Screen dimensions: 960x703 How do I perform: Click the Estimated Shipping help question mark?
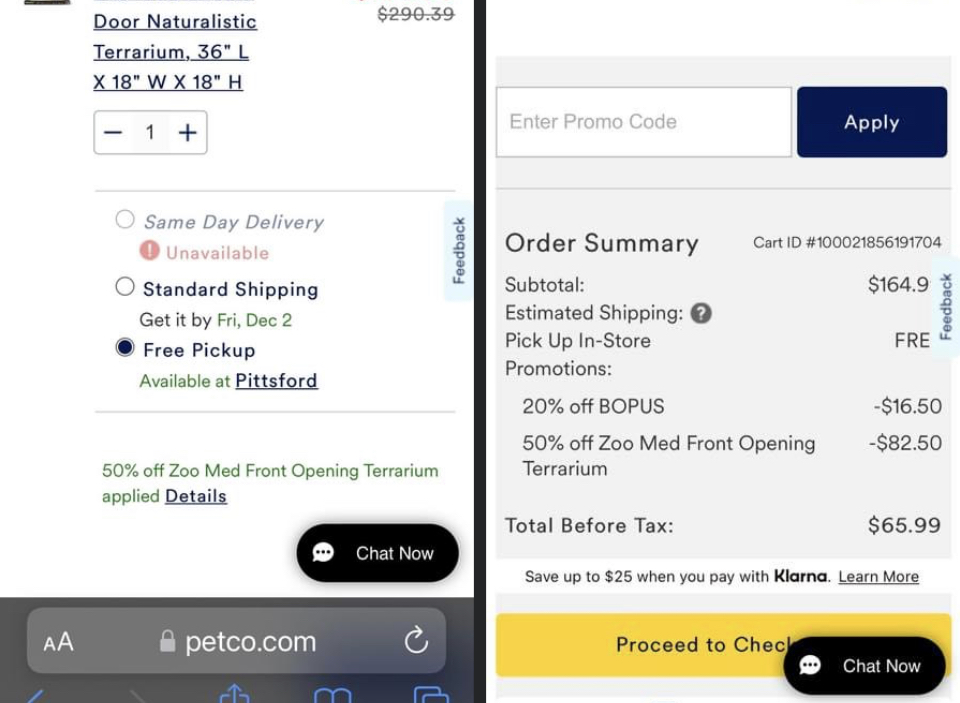[x=701, y=313]
